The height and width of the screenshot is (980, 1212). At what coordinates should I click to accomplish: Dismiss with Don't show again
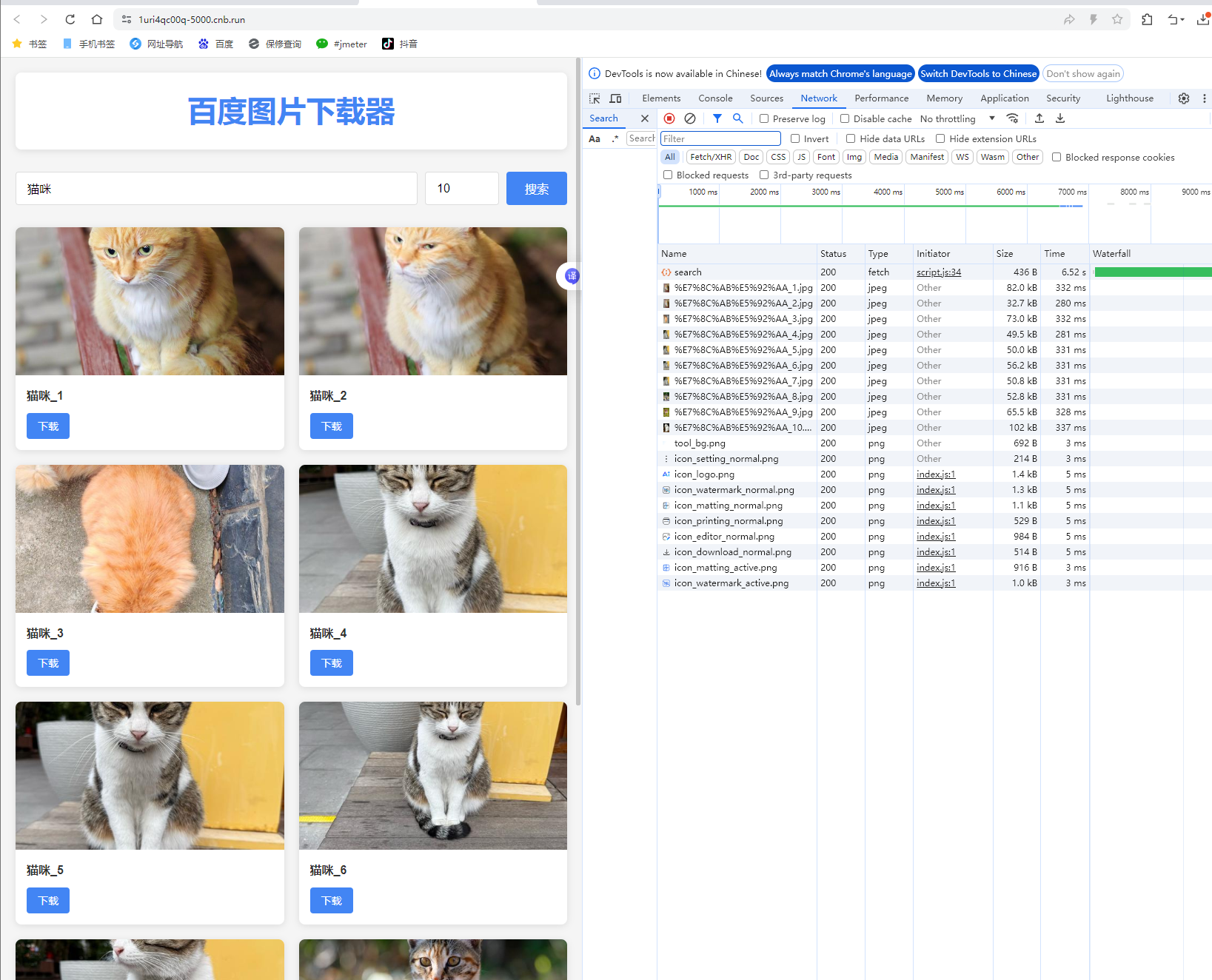click(x=1082, y=73)
